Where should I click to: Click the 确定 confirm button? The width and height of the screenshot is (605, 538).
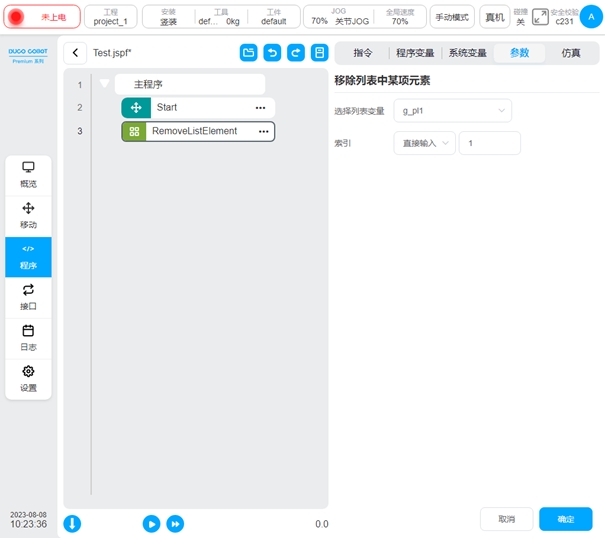click(565, 519)
